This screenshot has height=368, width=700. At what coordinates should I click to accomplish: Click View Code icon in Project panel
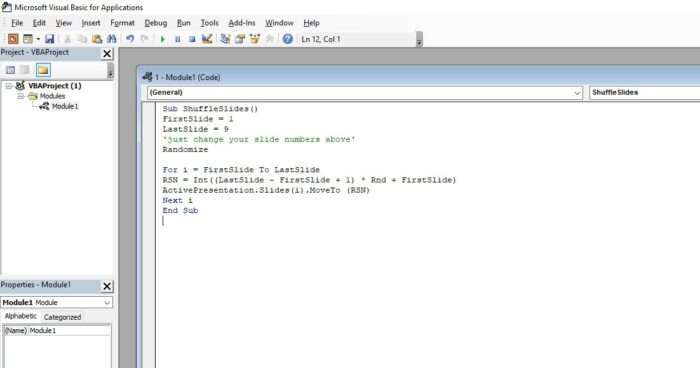point(10,70)
